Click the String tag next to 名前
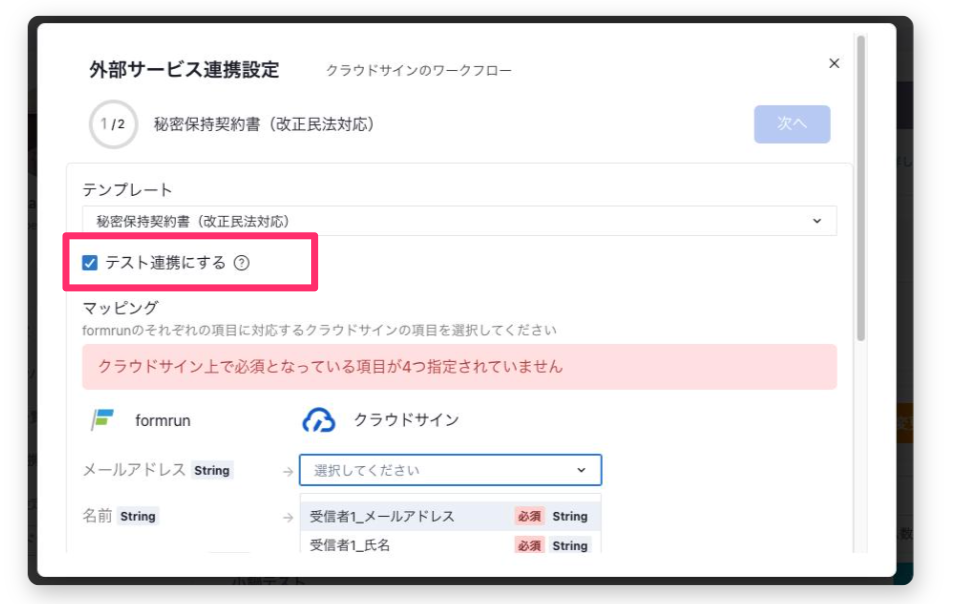Screen dimensions: 957x604 (x=138, y=516)
